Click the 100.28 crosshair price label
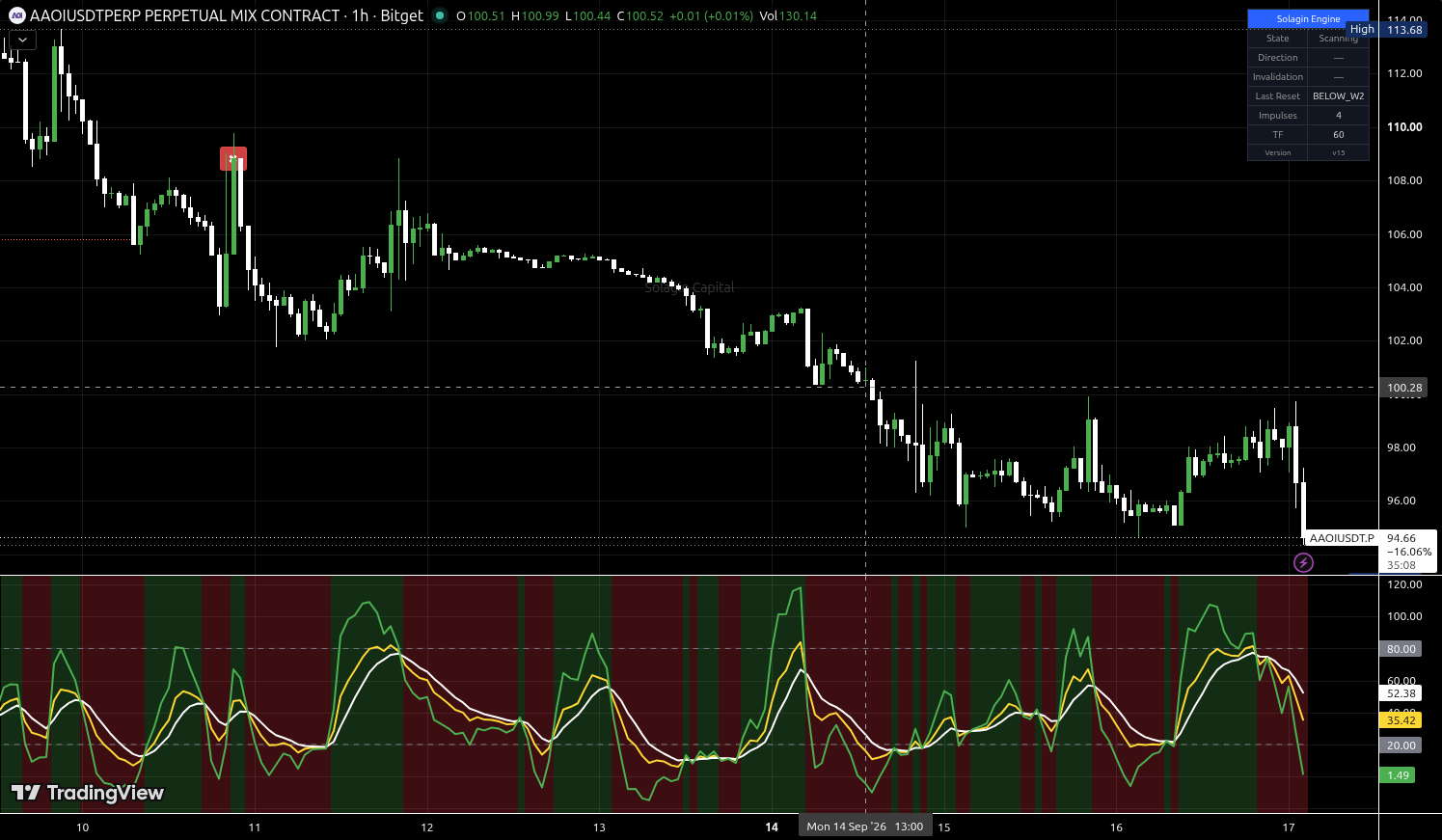This screenshot has height=840, width=1442. point(1404,388)
